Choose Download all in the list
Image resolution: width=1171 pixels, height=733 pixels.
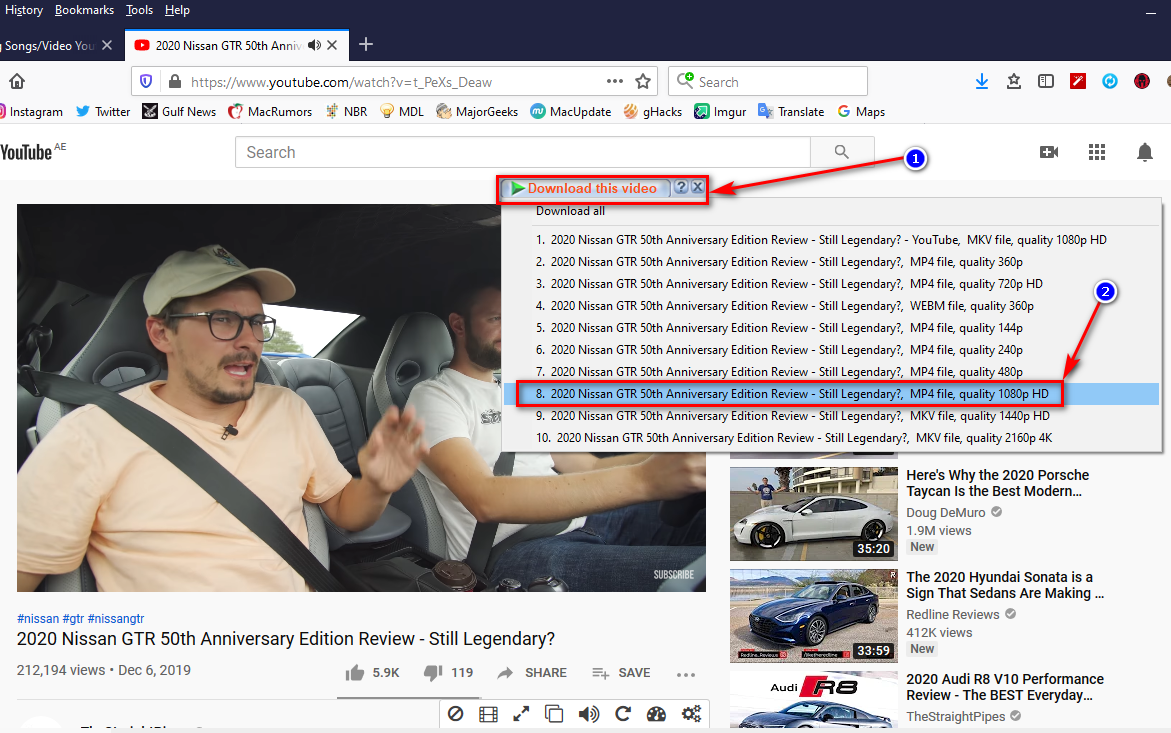571,211
